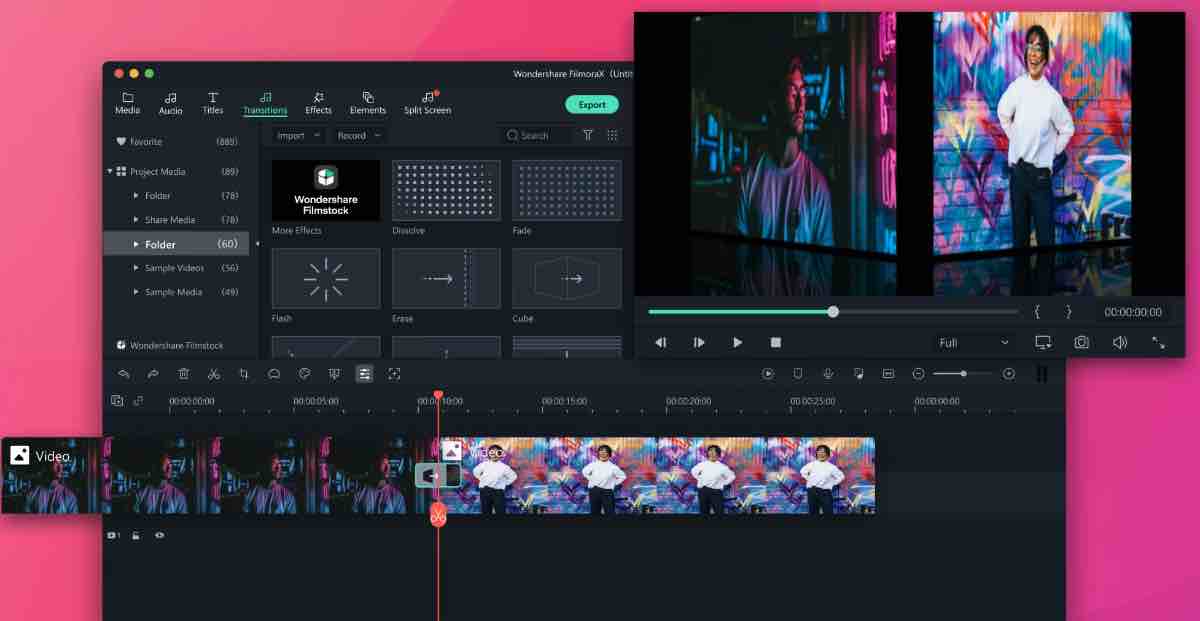The image size is (1200, 621).
Task: Click the Export button
Action: coord(592,104)
